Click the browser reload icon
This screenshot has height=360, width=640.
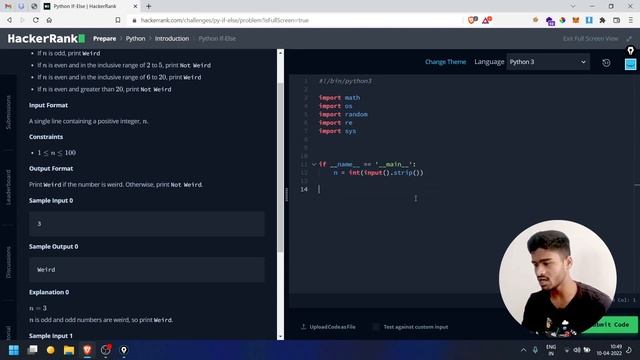(36, 20)
